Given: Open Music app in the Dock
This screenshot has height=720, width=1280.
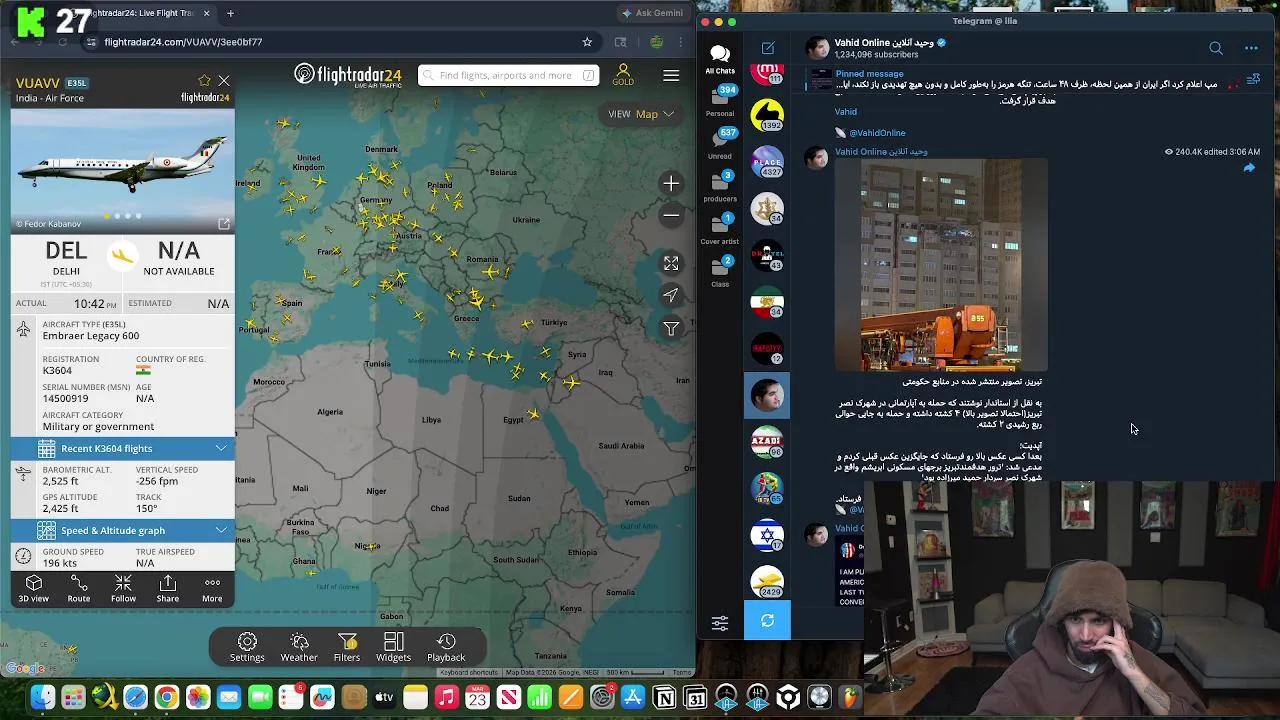Looking at the screenshot, I should coord(446,697).
